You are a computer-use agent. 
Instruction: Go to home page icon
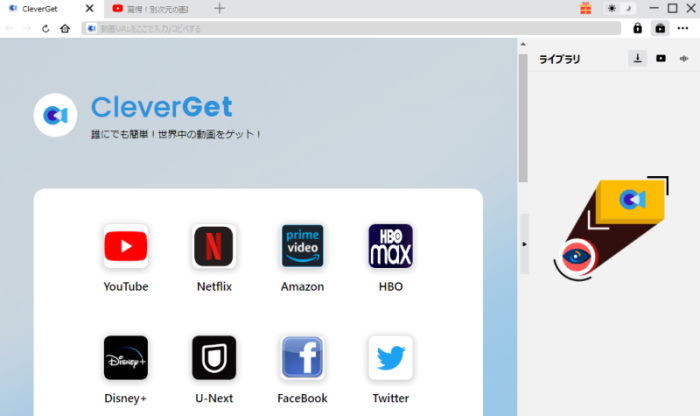[x=65, y=29]
